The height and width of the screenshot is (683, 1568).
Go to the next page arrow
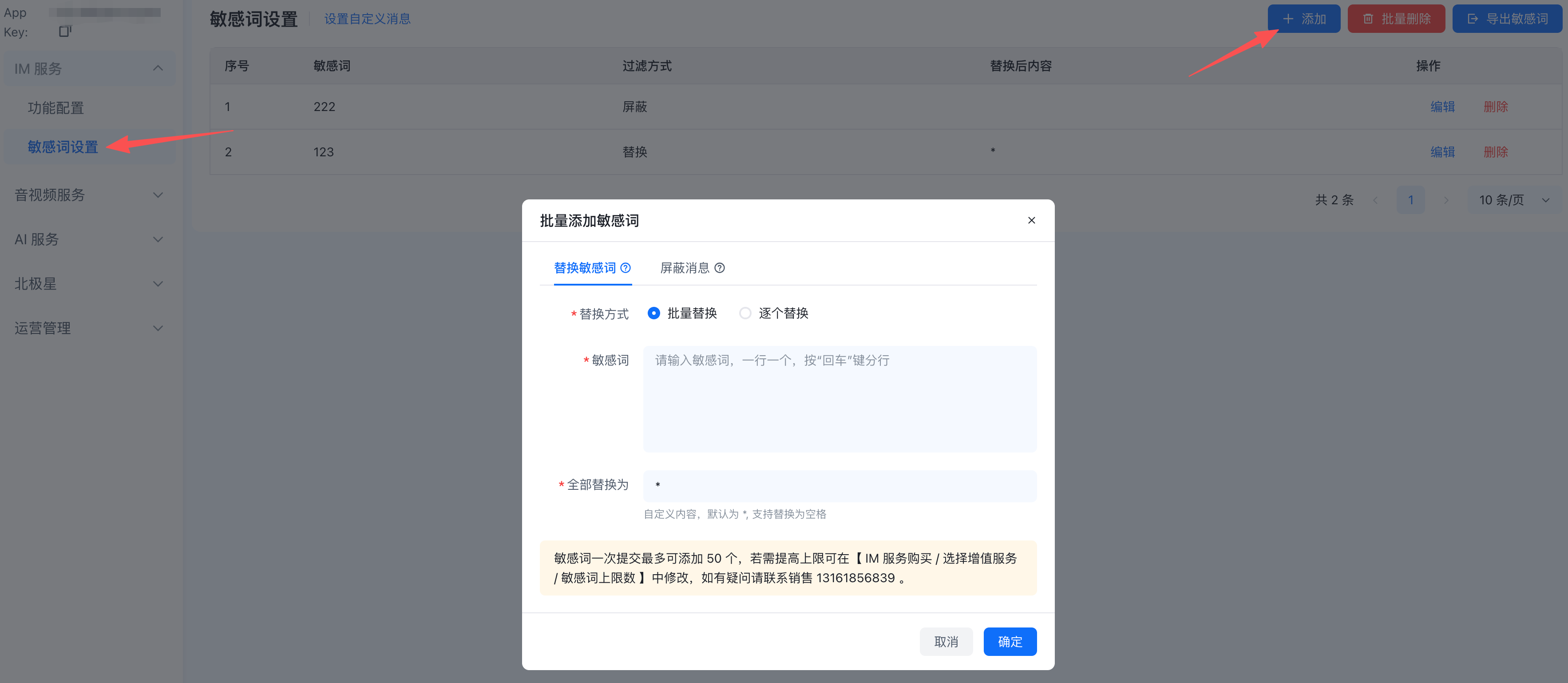pyautogui.click(x=1445, y=200)
